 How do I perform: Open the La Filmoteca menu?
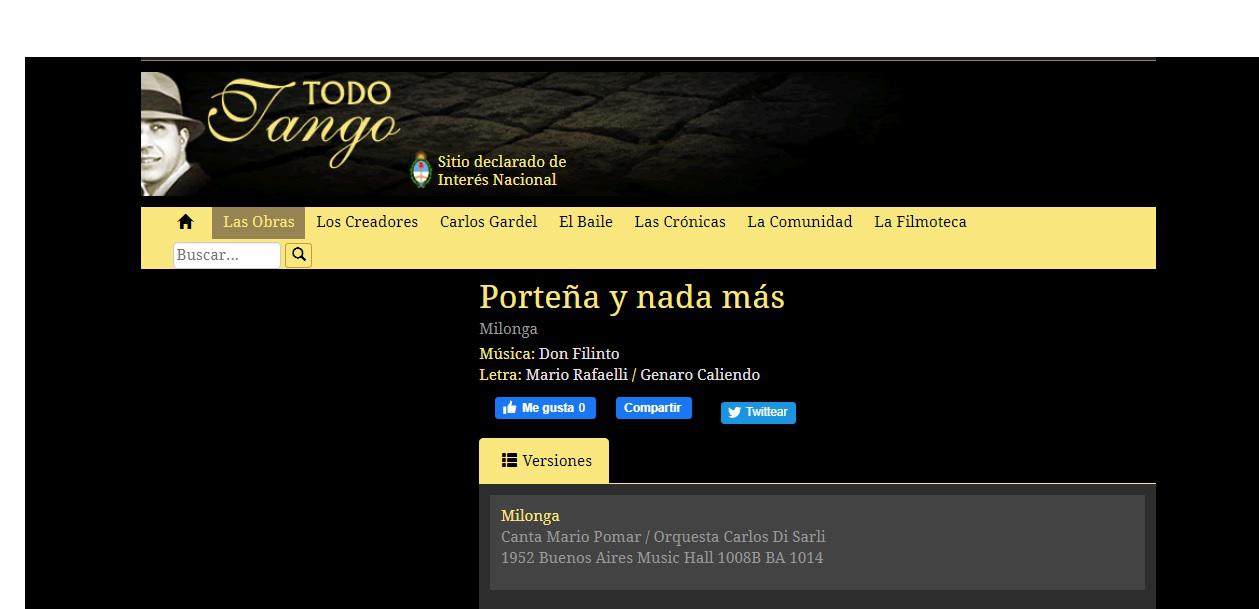coord(920,221)
